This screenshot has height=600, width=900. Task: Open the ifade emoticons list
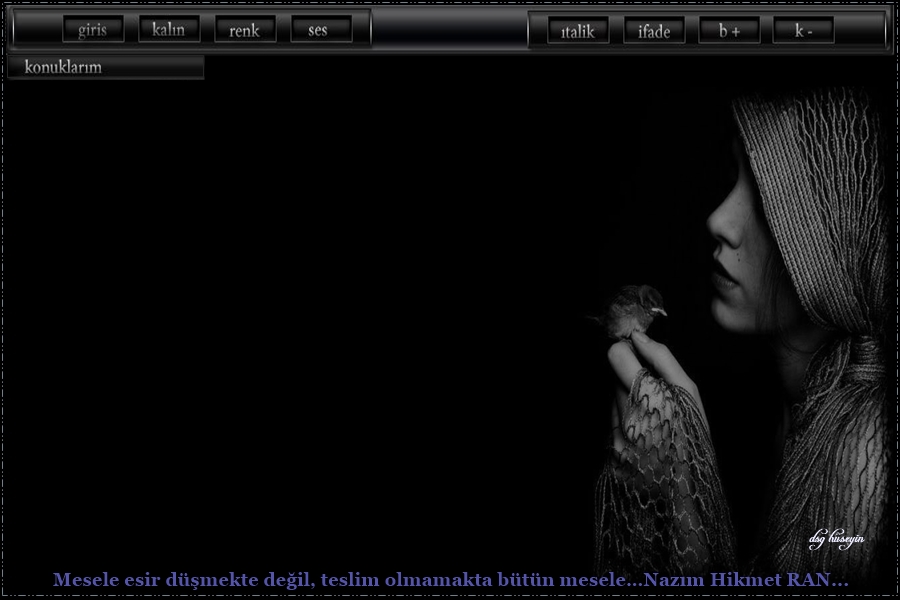click(654, 31)
